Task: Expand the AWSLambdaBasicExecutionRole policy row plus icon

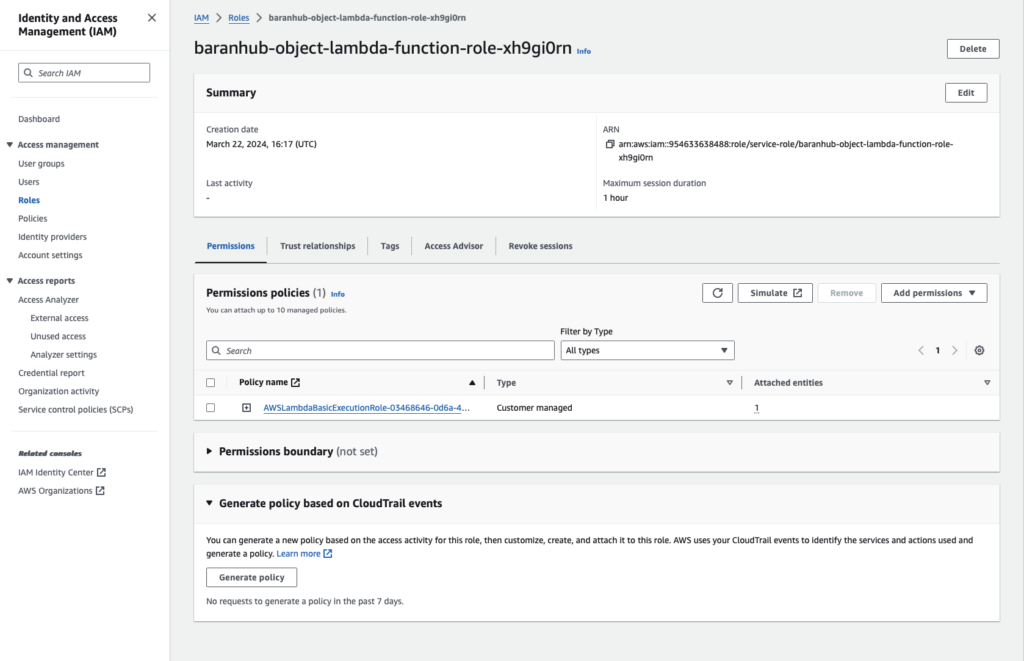Action: click(246, 408)
